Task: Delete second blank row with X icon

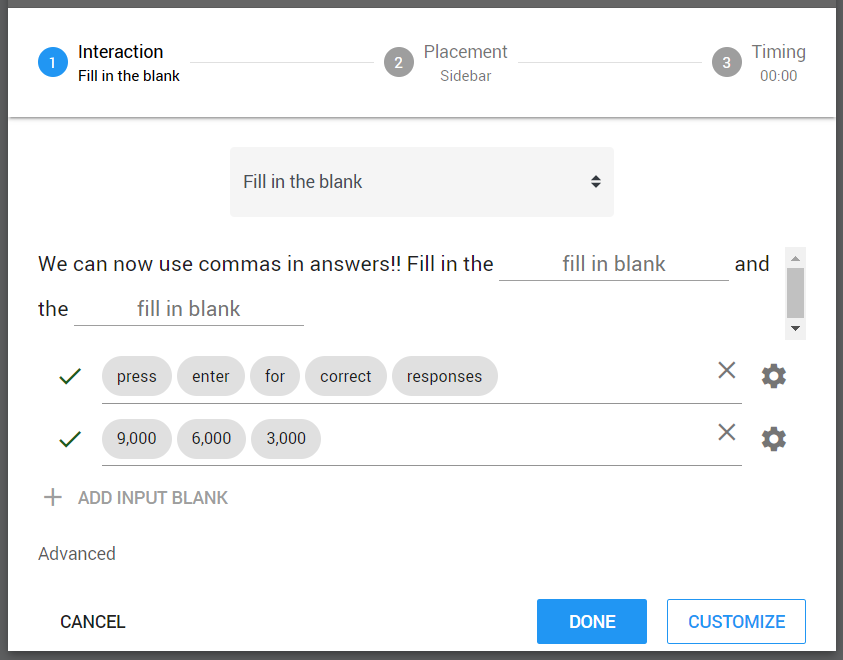Action: (726, 432)
